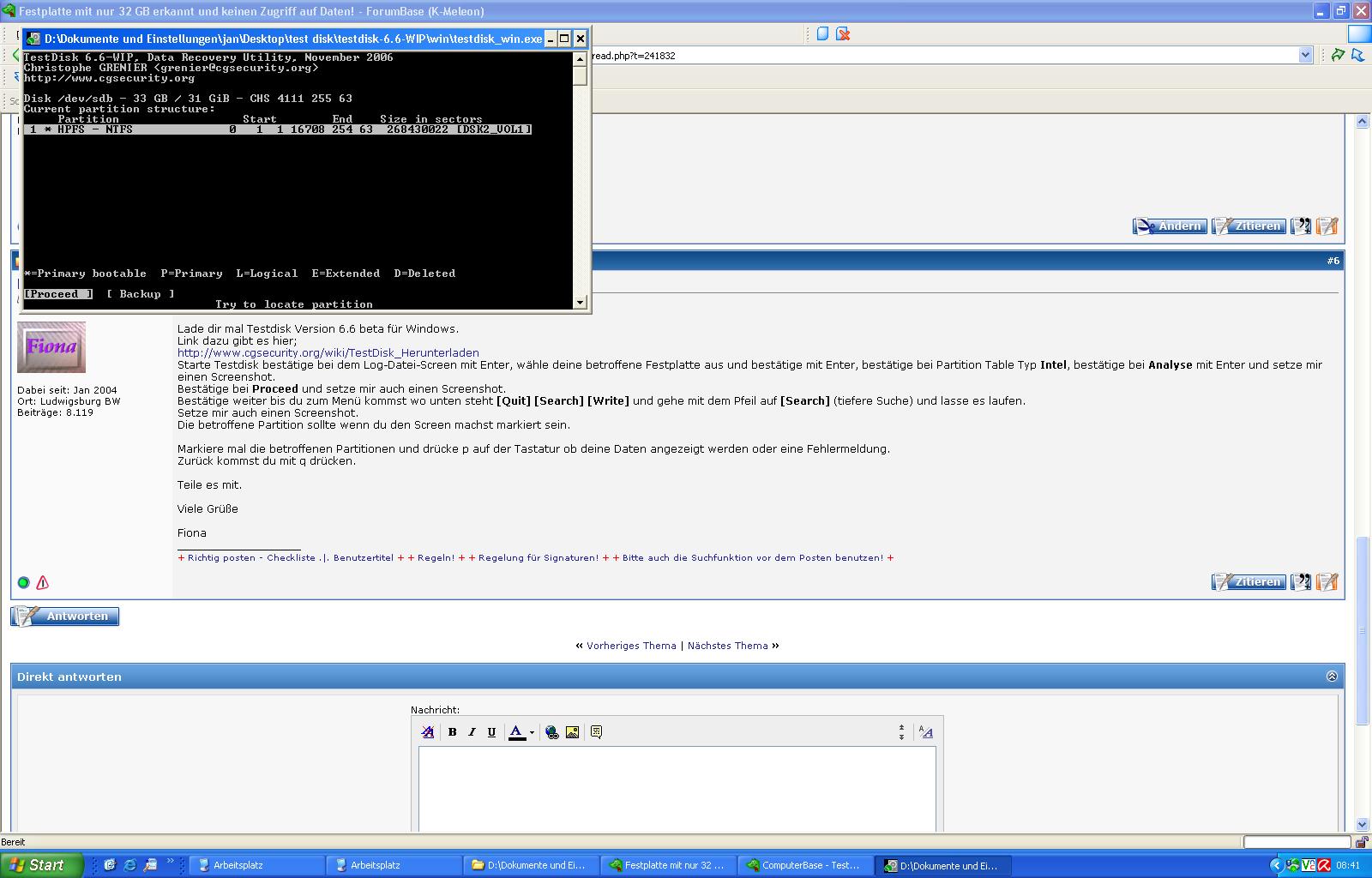Switch to 'Festplatte mit nur 32...' taskbar item

click(669, 865)
